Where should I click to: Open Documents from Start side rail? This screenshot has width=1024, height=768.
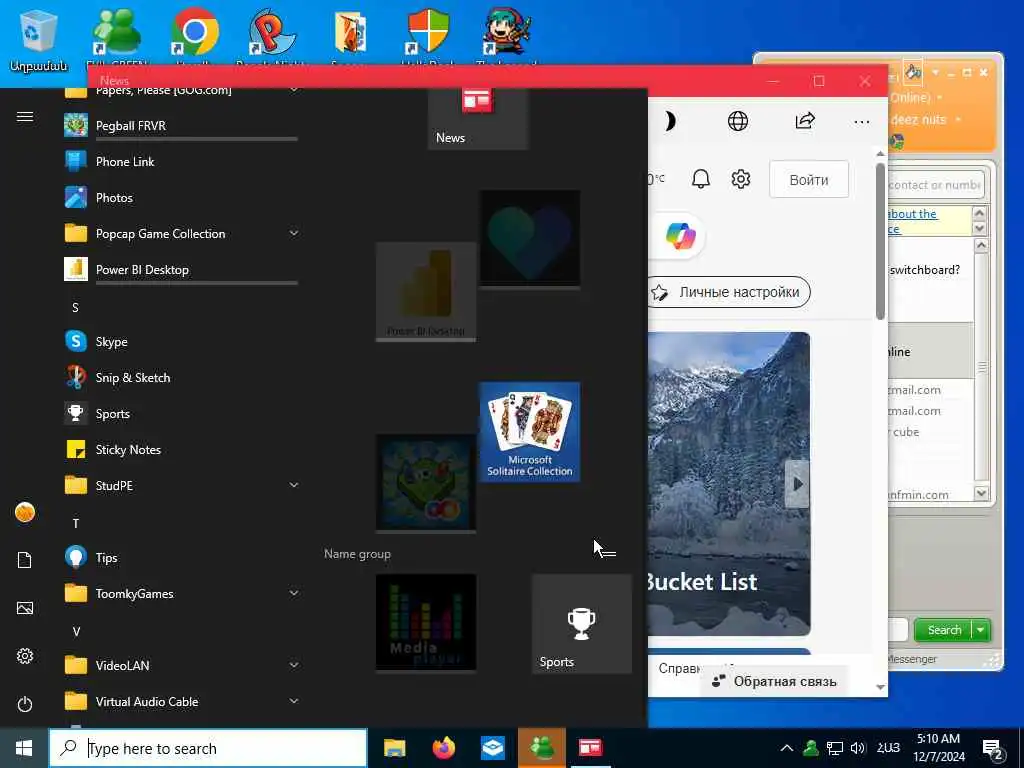tap(25, 560)
